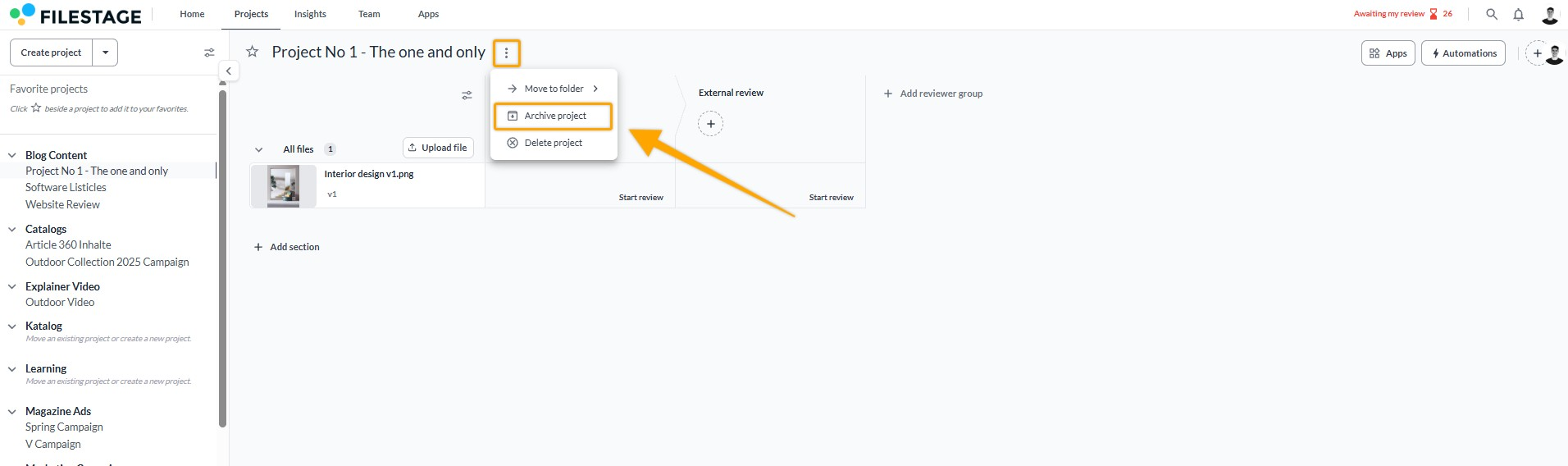Open the Interior design v1.png thumbnail
The width and height of the screenshot is (1568, 466).
pyautogui.click(x=284, y=185)
